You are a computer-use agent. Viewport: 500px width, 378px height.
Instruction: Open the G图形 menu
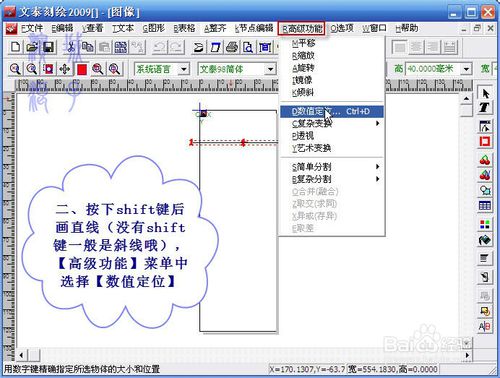click(x=153, y=28)
